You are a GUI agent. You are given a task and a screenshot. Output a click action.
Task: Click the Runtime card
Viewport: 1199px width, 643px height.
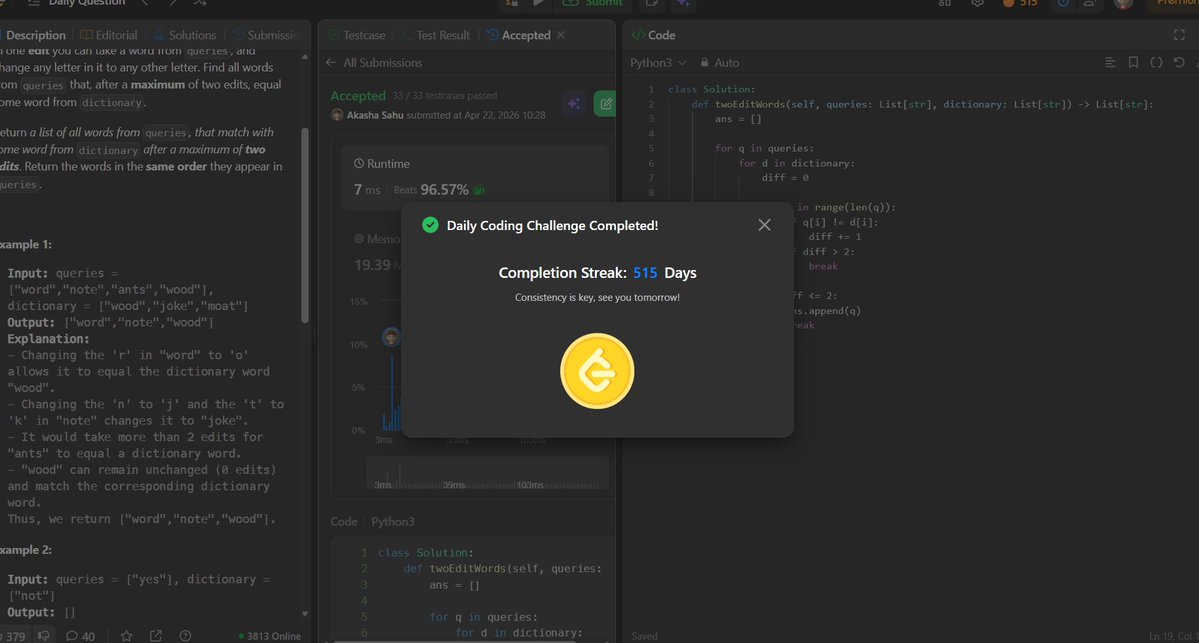[476, 177]
